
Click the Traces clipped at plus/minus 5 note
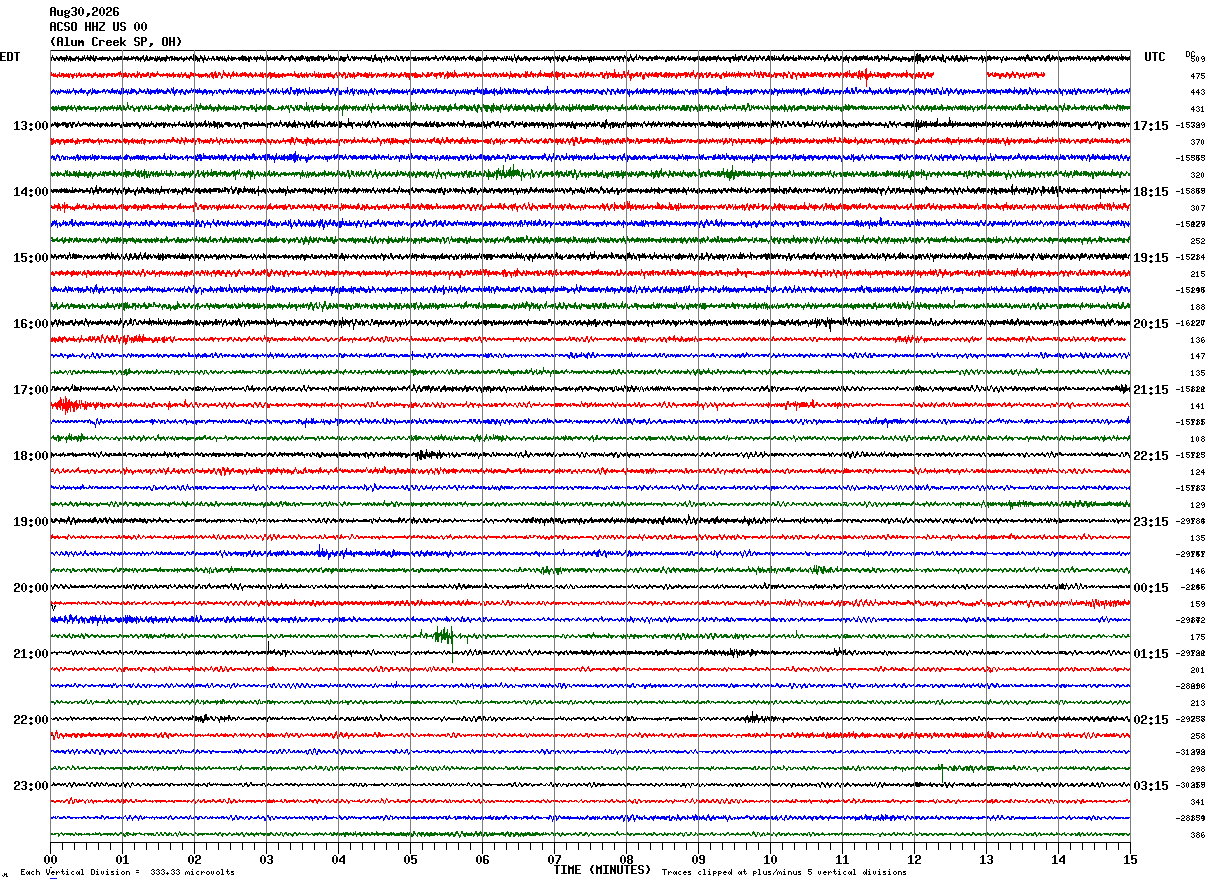click(x=784, y=873)
